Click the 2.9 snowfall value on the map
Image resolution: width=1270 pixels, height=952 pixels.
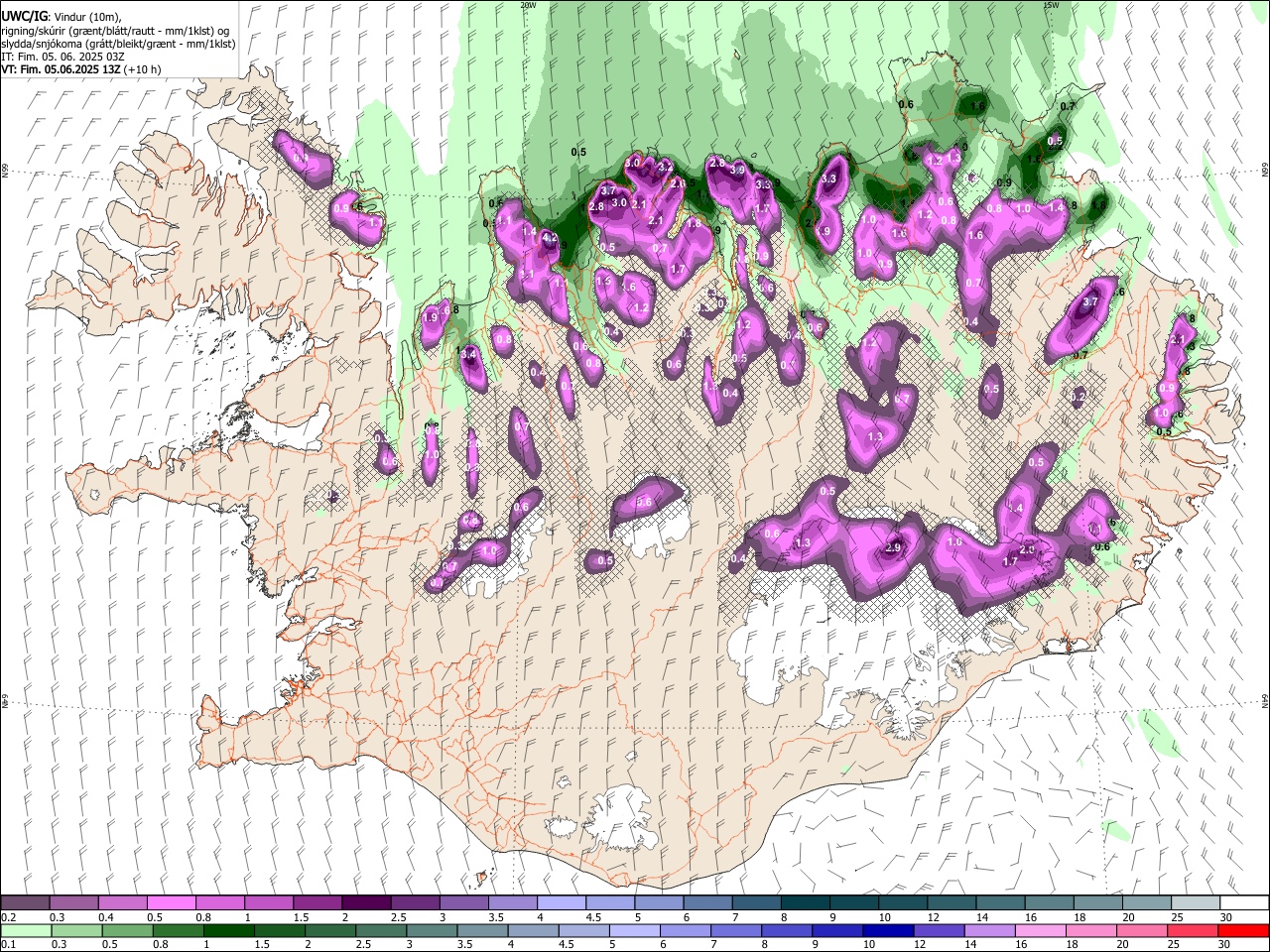coord(893,548)
